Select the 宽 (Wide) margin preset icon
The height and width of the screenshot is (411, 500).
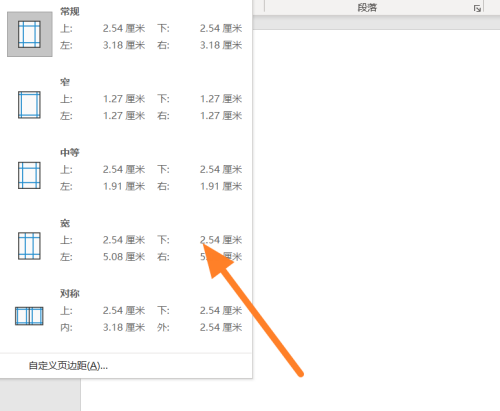pos(29,246)
